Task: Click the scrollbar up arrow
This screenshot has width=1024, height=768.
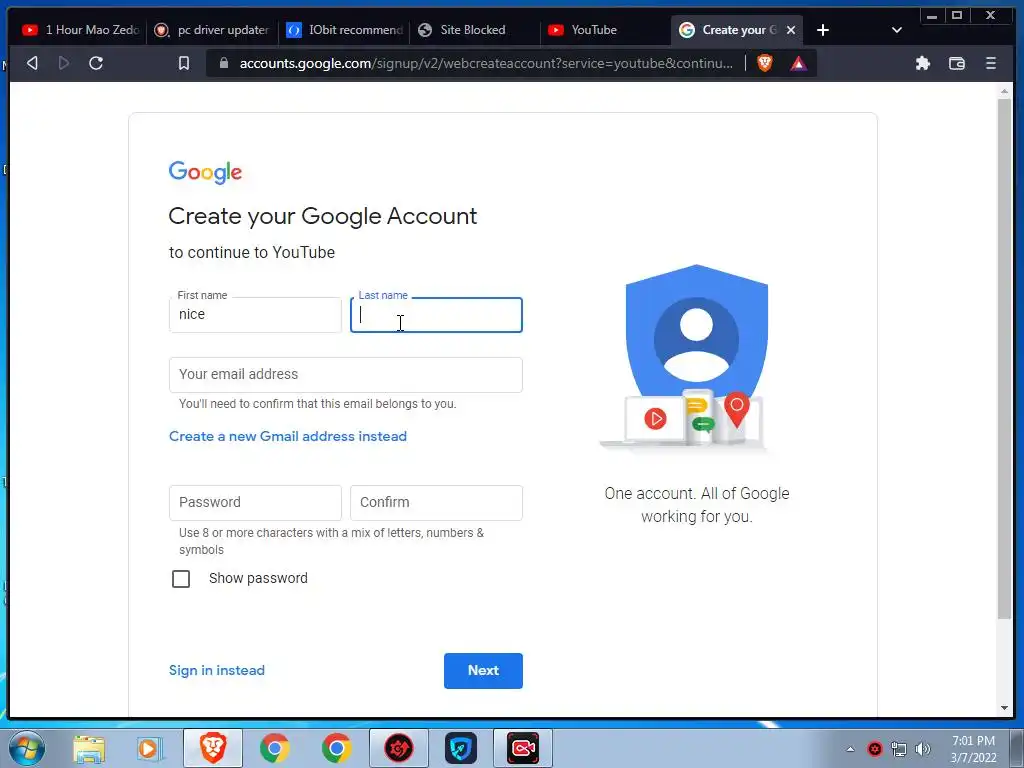Action: click(x=1004, y=91)
